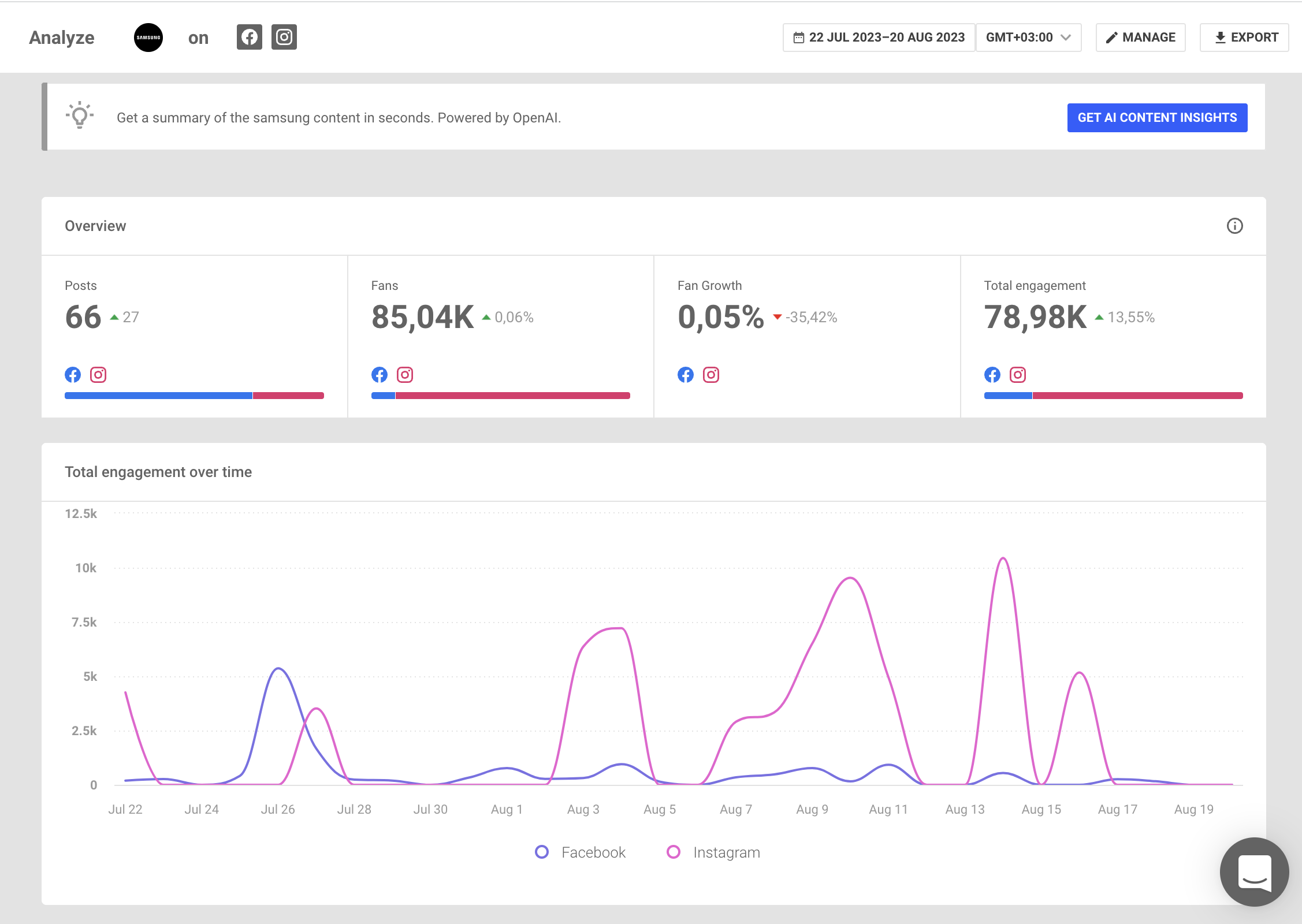The width and height of the screenshot is (1302, 924).
Task: Click Get AI Content Insights button
Action: (x=1157, y=118)
